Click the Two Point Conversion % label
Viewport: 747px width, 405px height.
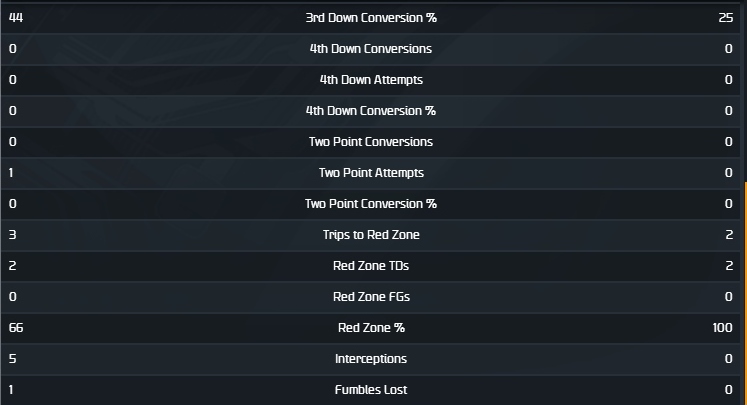[x=371, y=203]
